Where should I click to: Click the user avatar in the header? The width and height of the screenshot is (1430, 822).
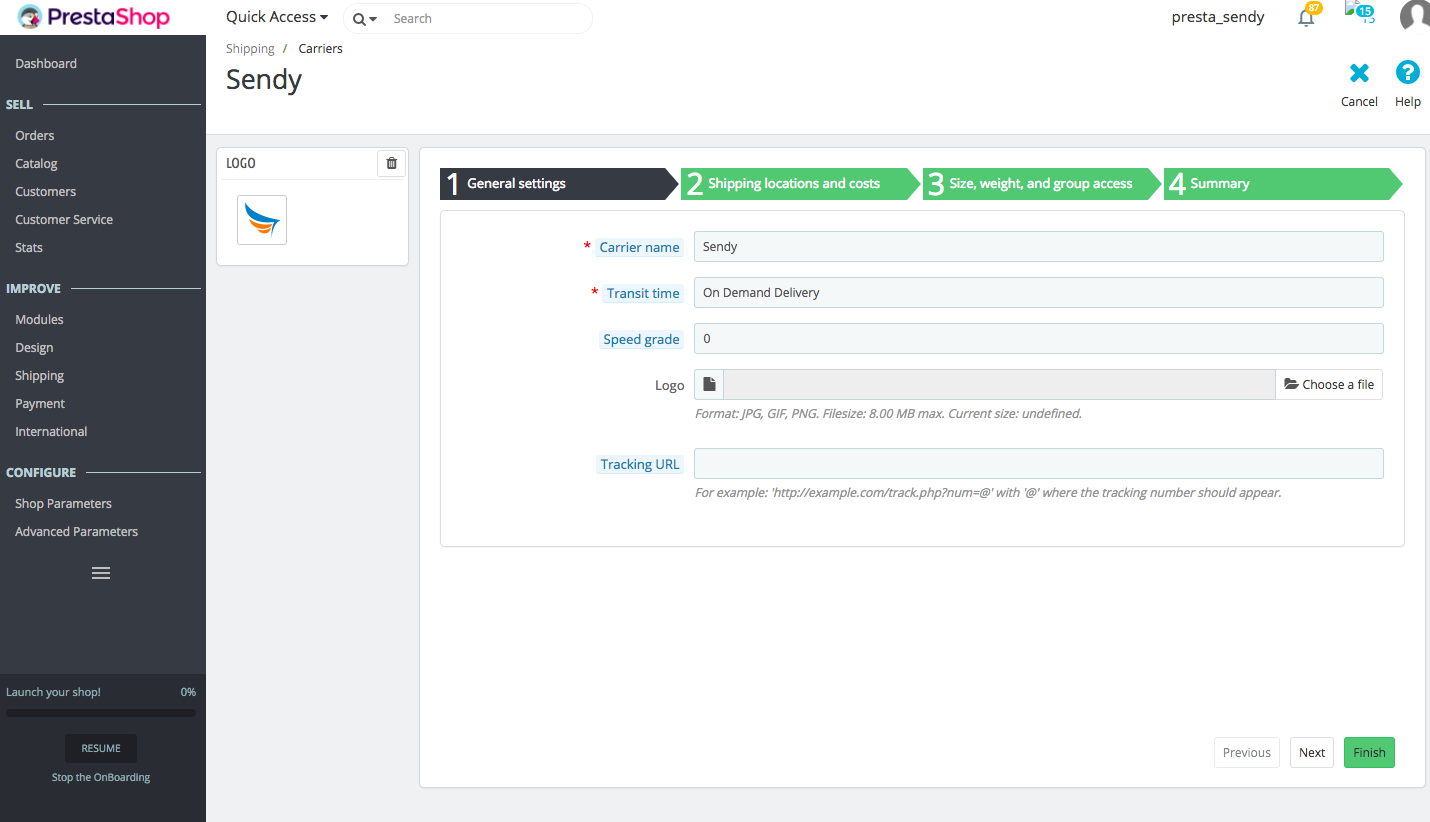pyautogui.click(x=1414, y=17)
